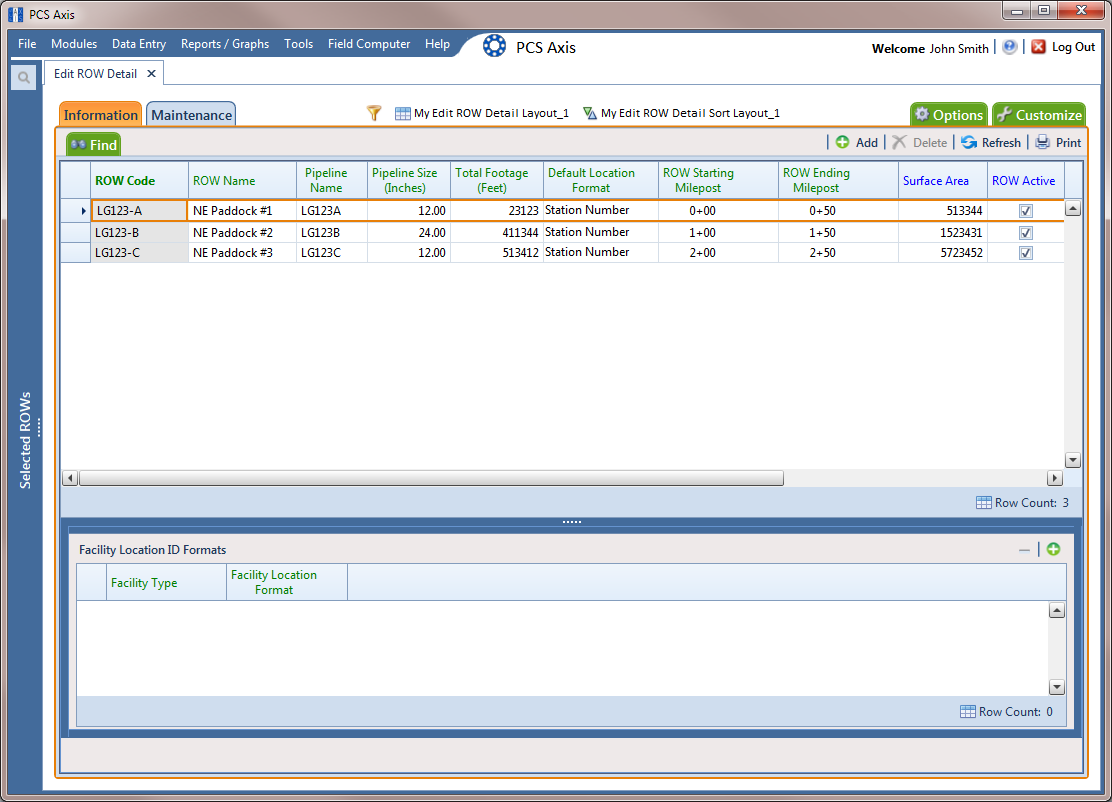Open the Reports / Graphs menu
Viewport: 1112px width, 802px height.
pos(225,44)
